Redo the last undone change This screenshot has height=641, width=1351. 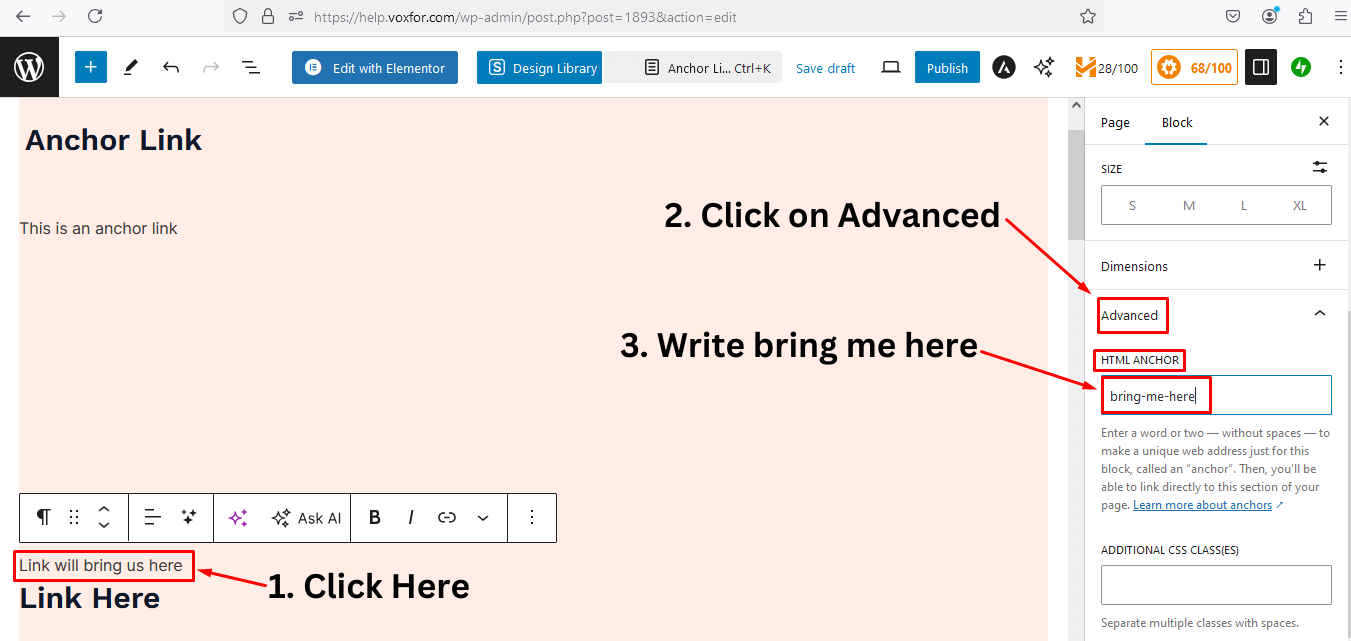211,67
